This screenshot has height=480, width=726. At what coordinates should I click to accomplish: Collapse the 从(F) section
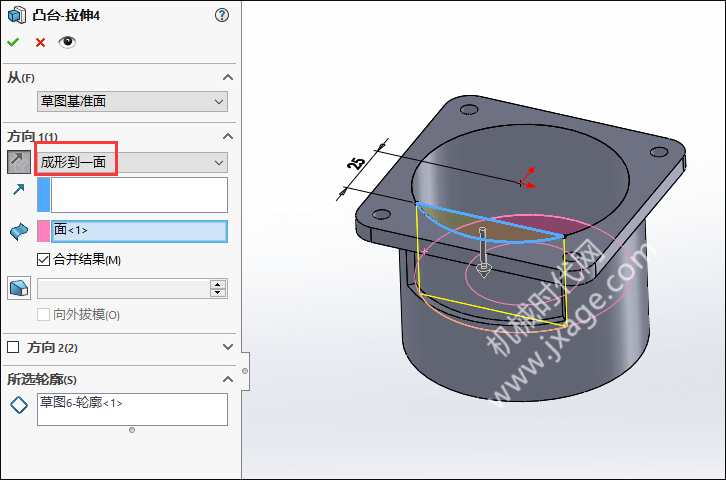tap(228, 77)
